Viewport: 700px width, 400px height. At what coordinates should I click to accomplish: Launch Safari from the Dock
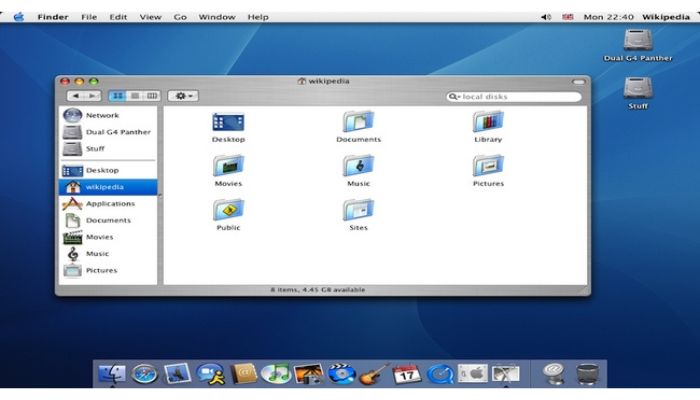tap(144, 374)
